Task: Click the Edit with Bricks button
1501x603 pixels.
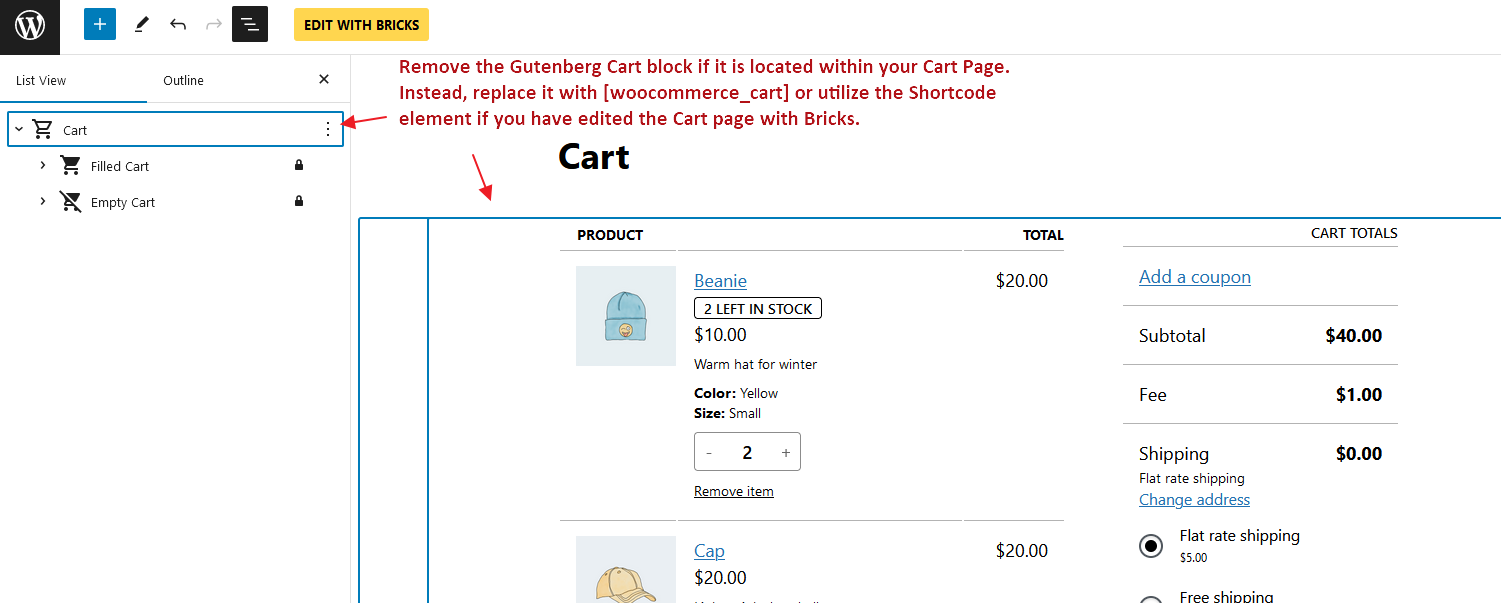Action: 361,25
